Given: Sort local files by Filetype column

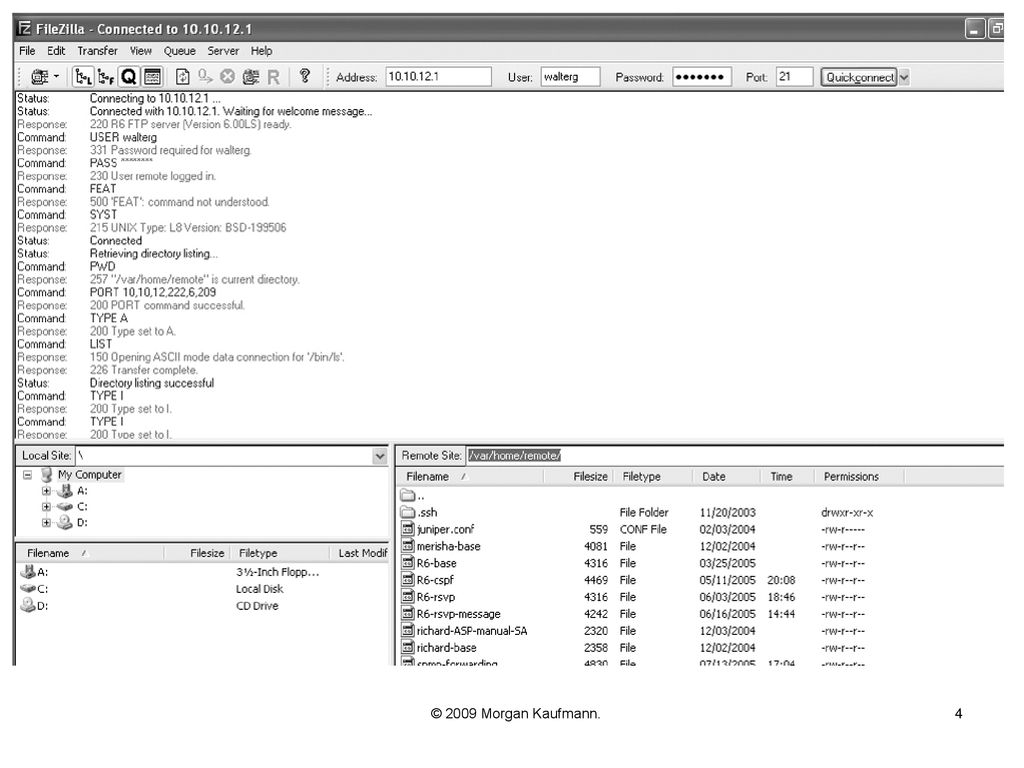Looking at the screenshot, I should coord(280,553).
